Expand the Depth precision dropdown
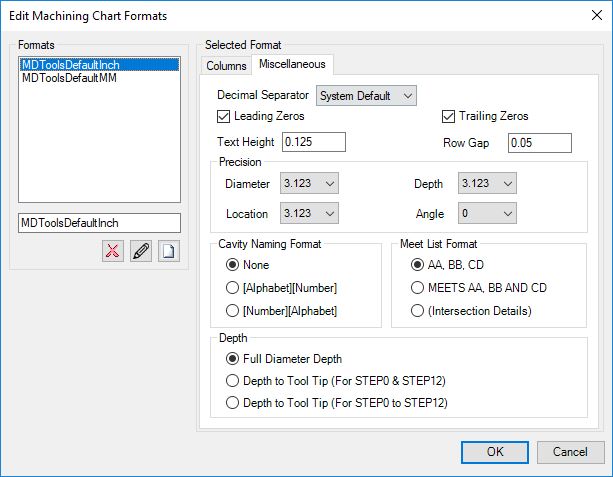This screenshot has height=477, width=613. (x=487, y=183)
